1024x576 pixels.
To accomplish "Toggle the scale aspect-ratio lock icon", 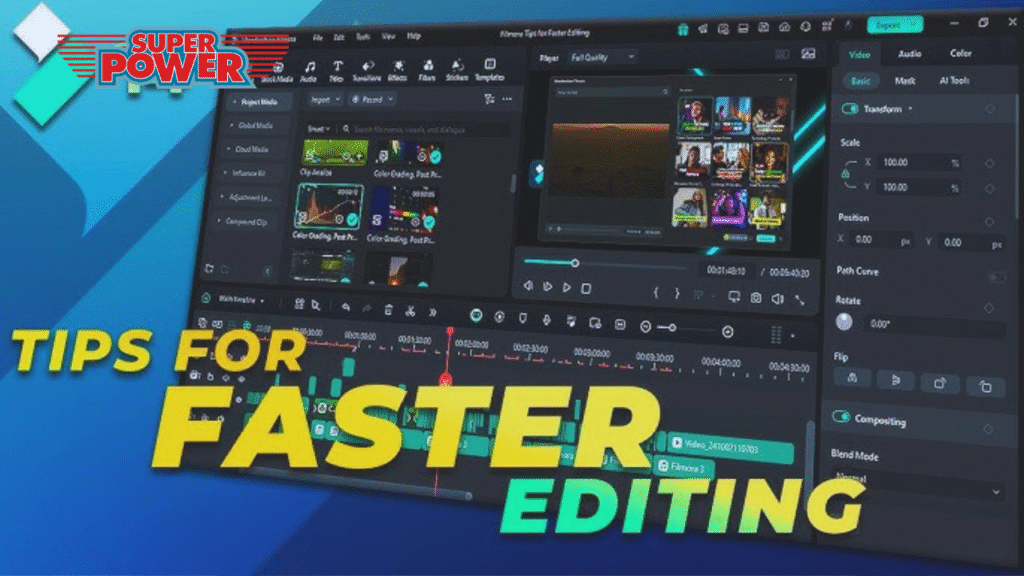I will (845, 174).
